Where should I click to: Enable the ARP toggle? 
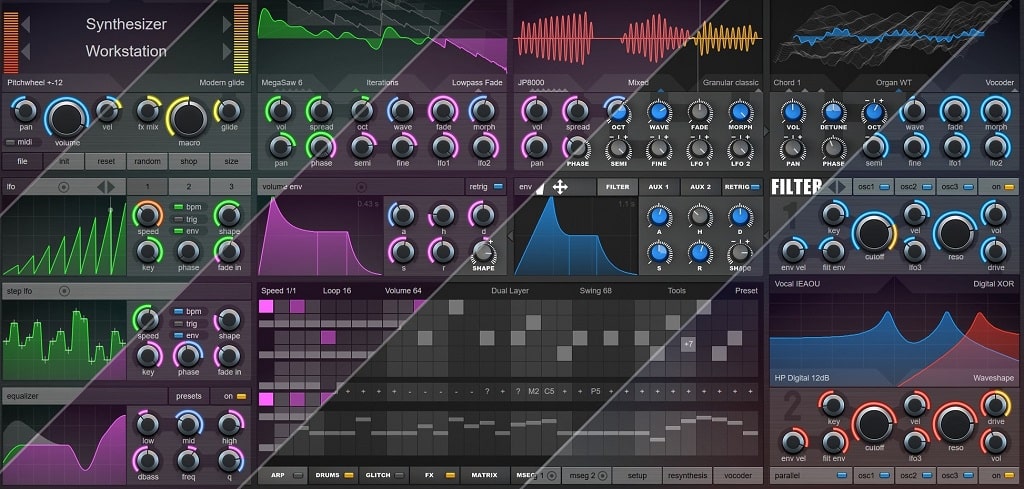(x=298, y=475)
